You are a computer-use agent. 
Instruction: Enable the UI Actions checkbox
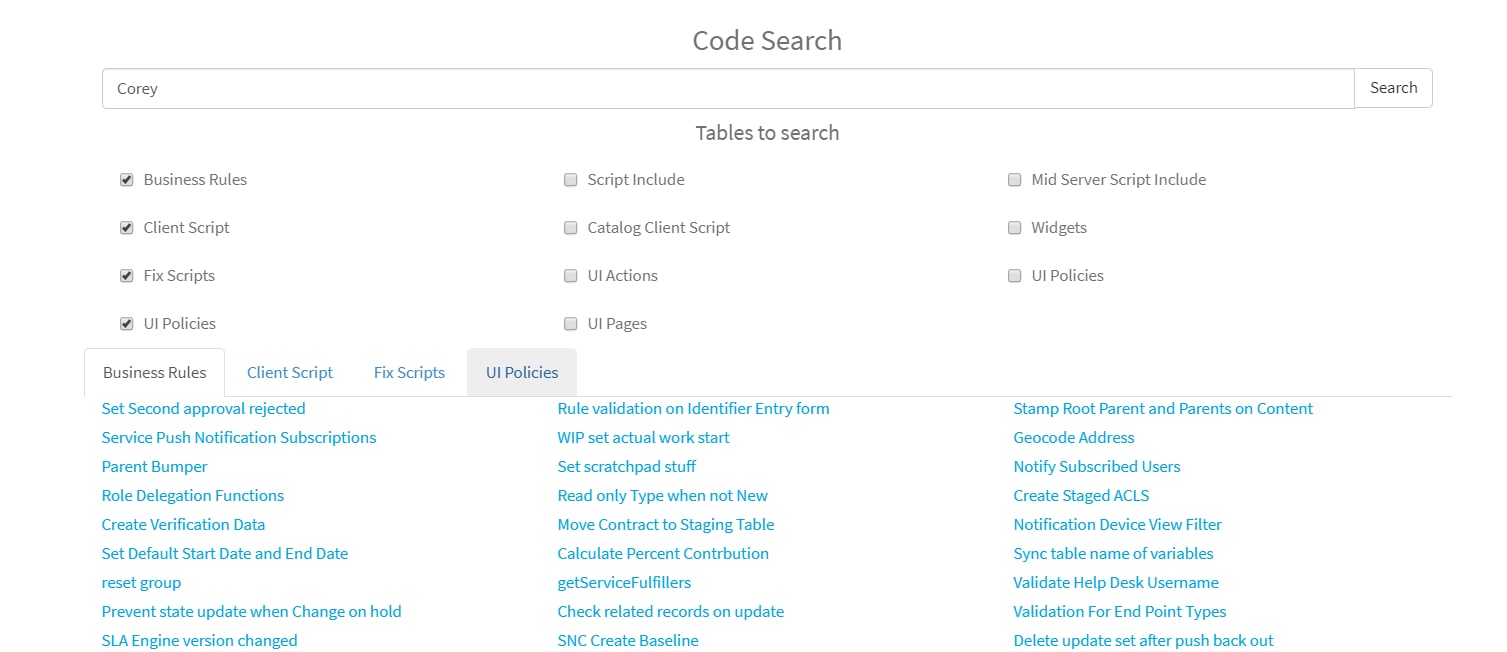pyautogui.click(x=570, y=275)
